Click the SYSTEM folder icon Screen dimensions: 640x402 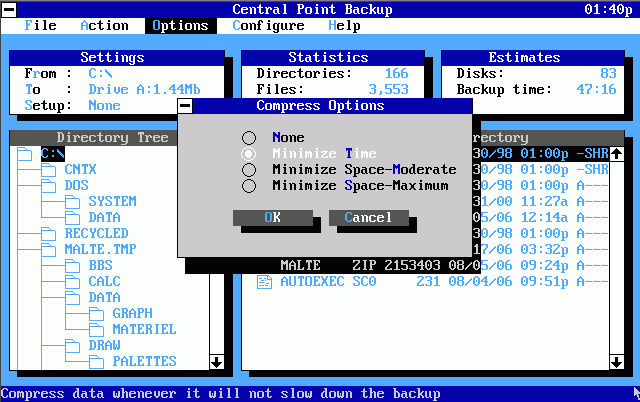73,202
